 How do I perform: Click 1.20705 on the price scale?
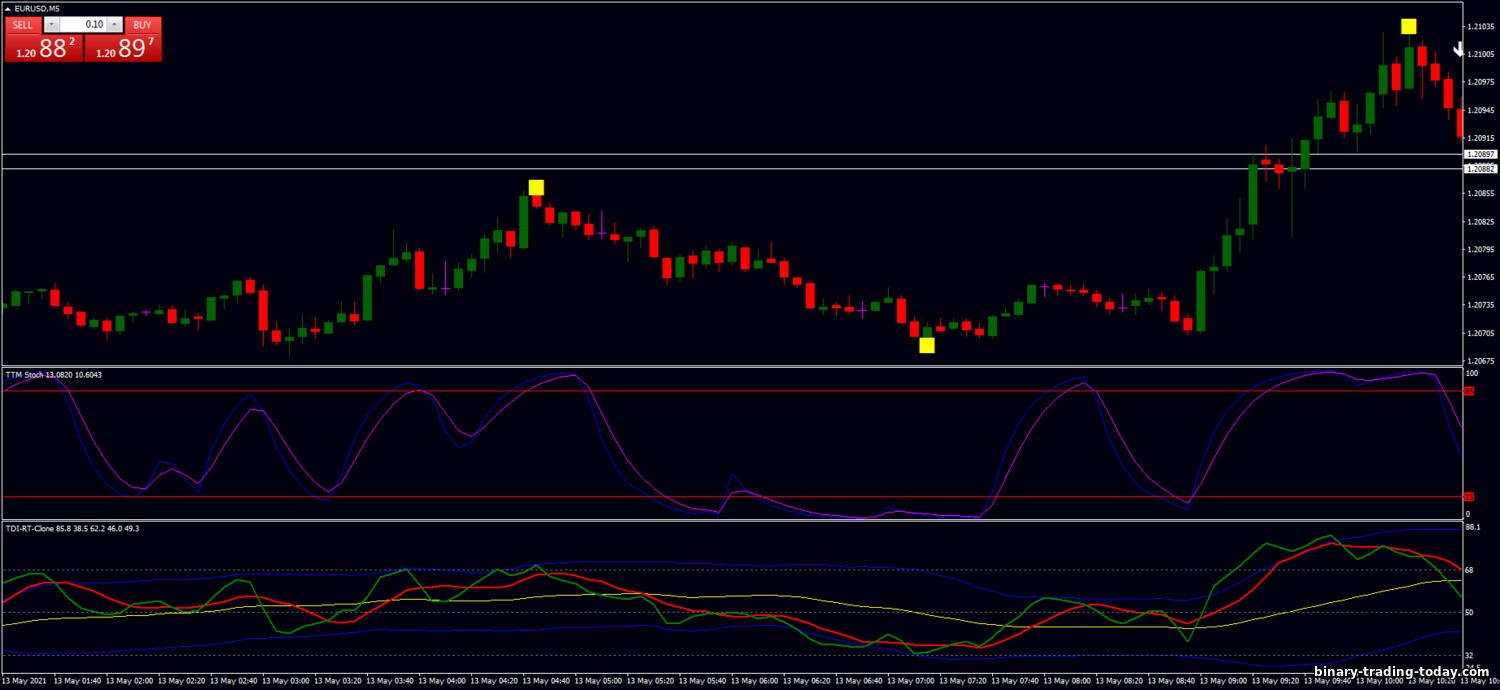pos(1480,333)
